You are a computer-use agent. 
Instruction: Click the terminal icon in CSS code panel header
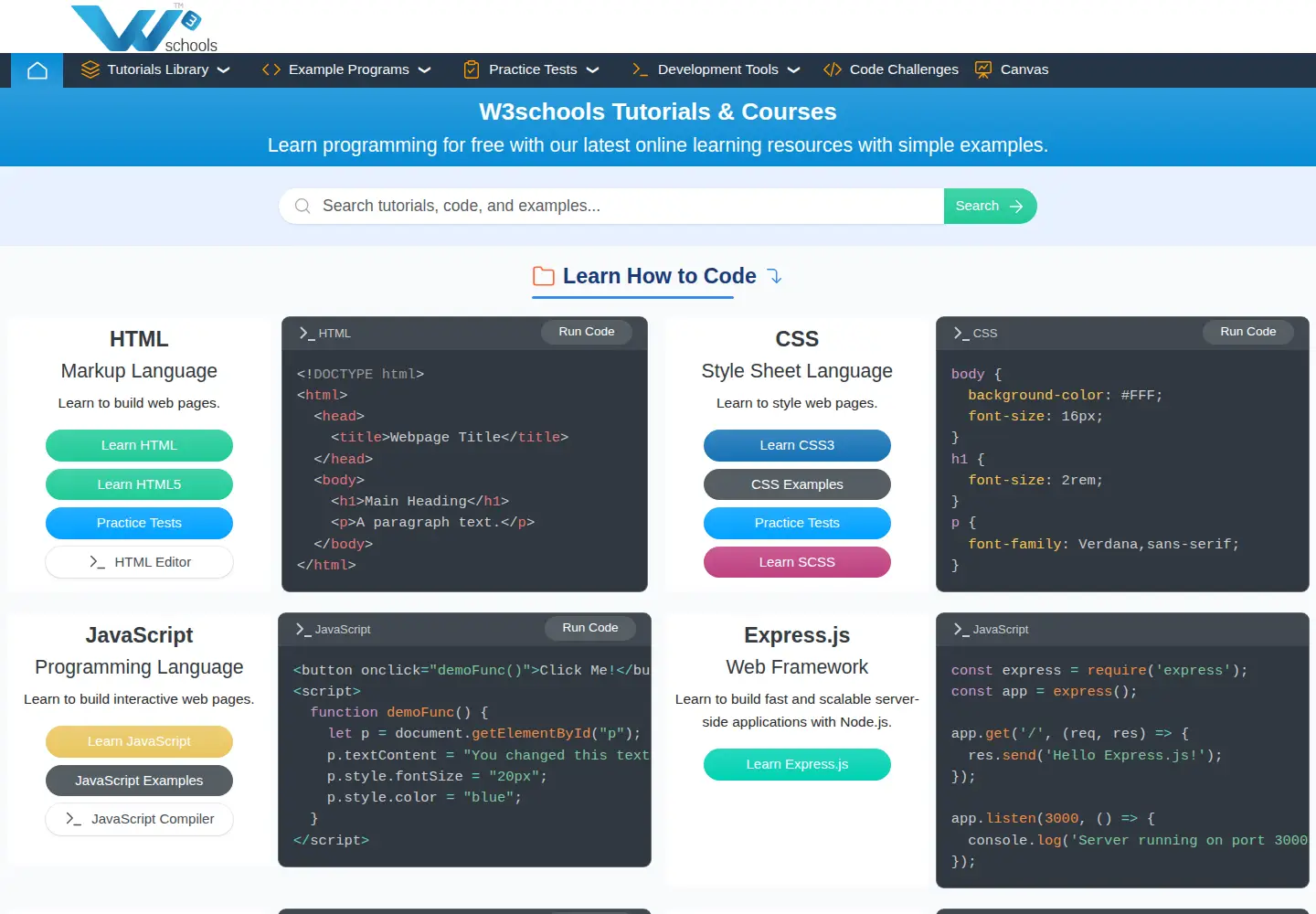961,334
